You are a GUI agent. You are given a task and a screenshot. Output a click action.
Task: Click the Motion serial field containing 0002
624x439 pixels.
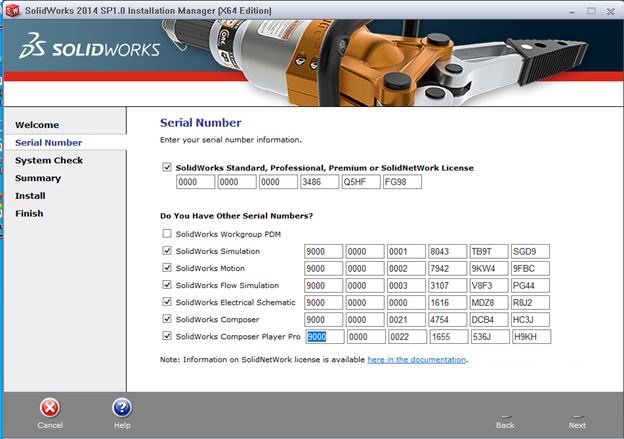[406, 269]
